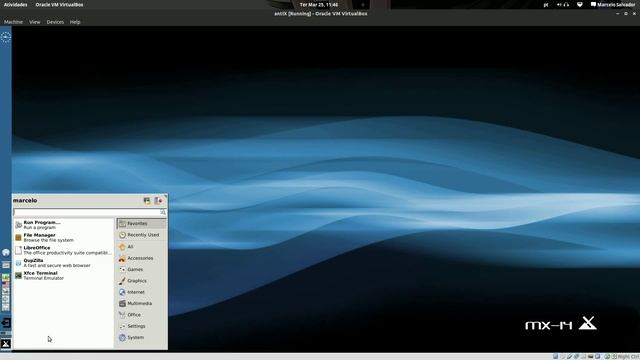The width and height of the screenshot is (640, 360).
Task: Click the search magnifier icon
Action: (x=162, y=212)
